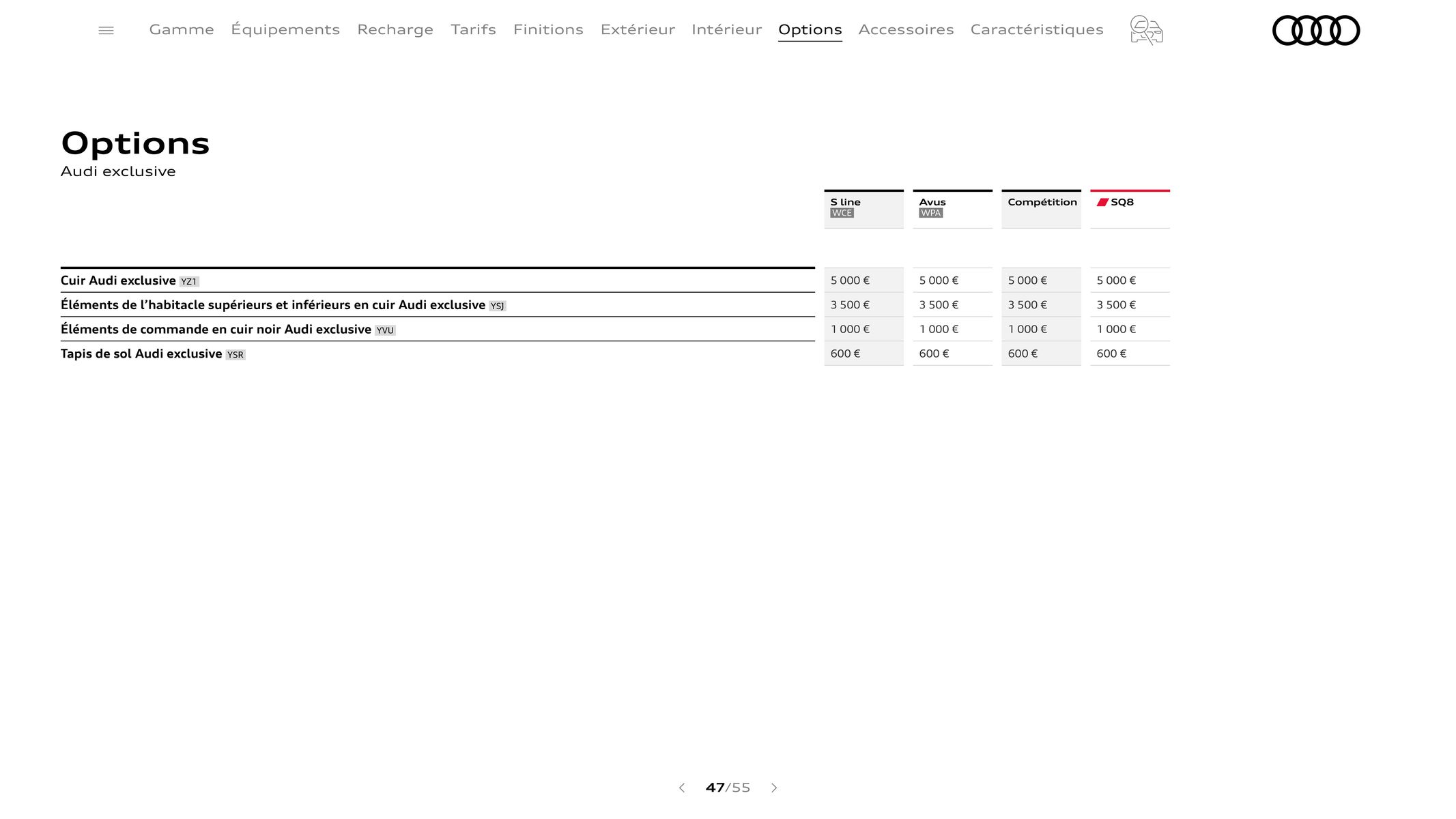Click 5 000 € price under Compétition

(x=1027, y=281)
